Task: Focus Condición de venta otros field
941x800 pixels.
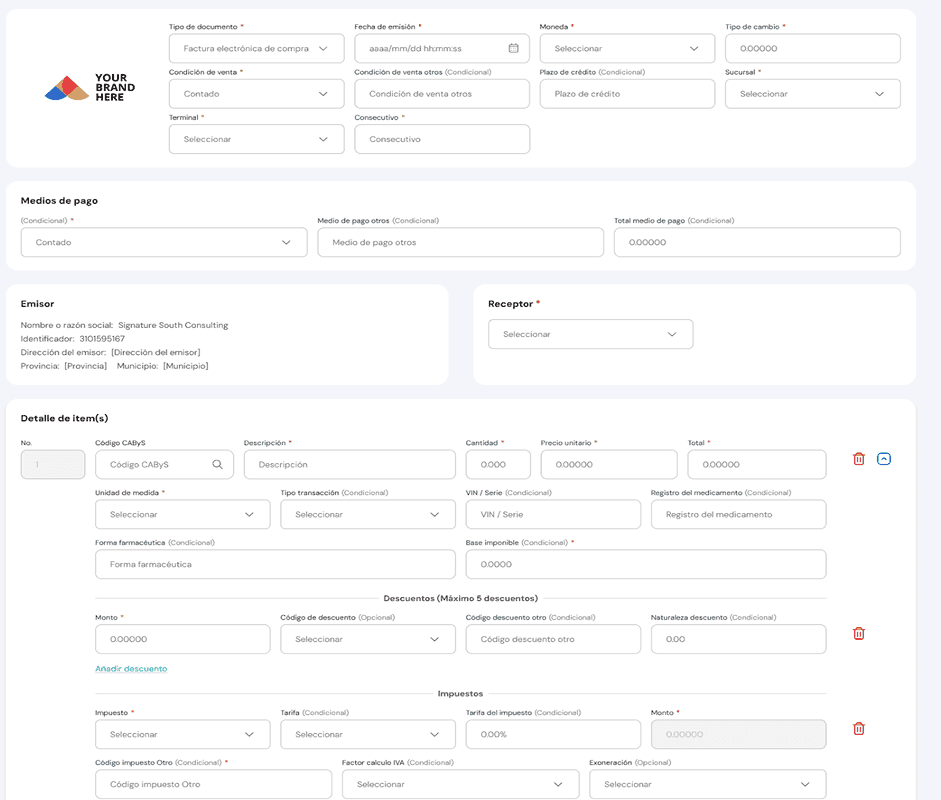Action: coord(442,94)
